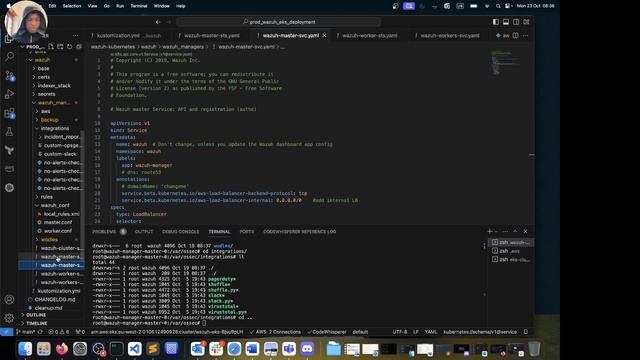Screen dimensions: 640x360
Task: Change the YAML language mode
Action: pos(431,332)
